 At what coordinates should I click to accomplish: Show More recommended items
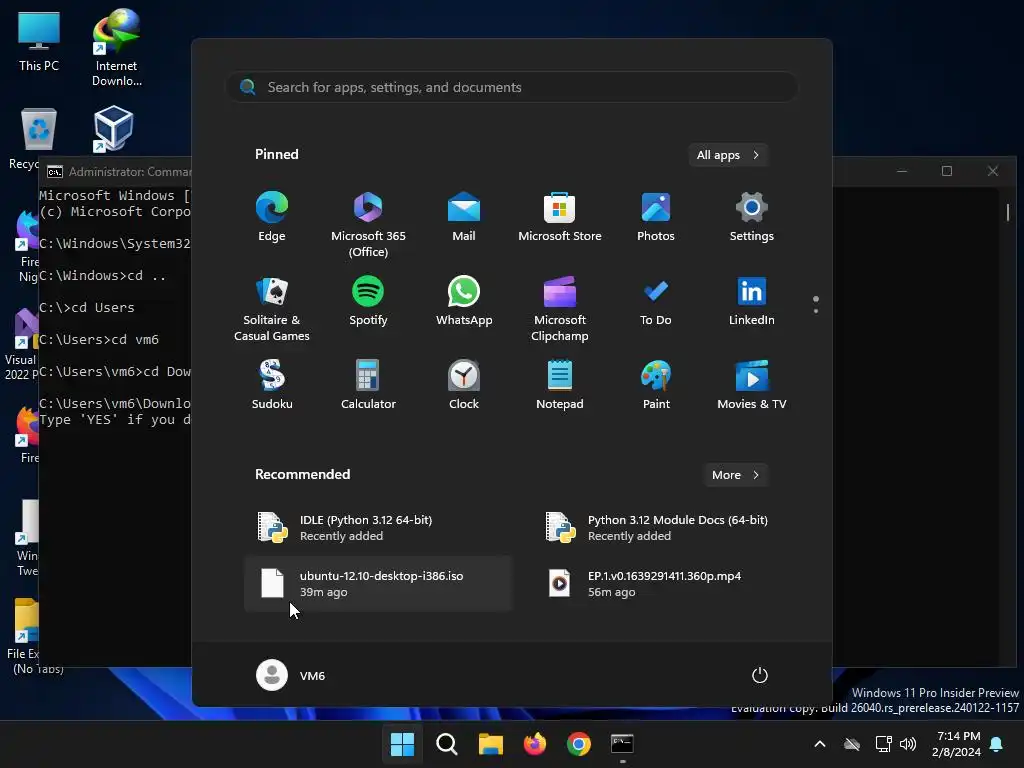click(x=735, y=475)
